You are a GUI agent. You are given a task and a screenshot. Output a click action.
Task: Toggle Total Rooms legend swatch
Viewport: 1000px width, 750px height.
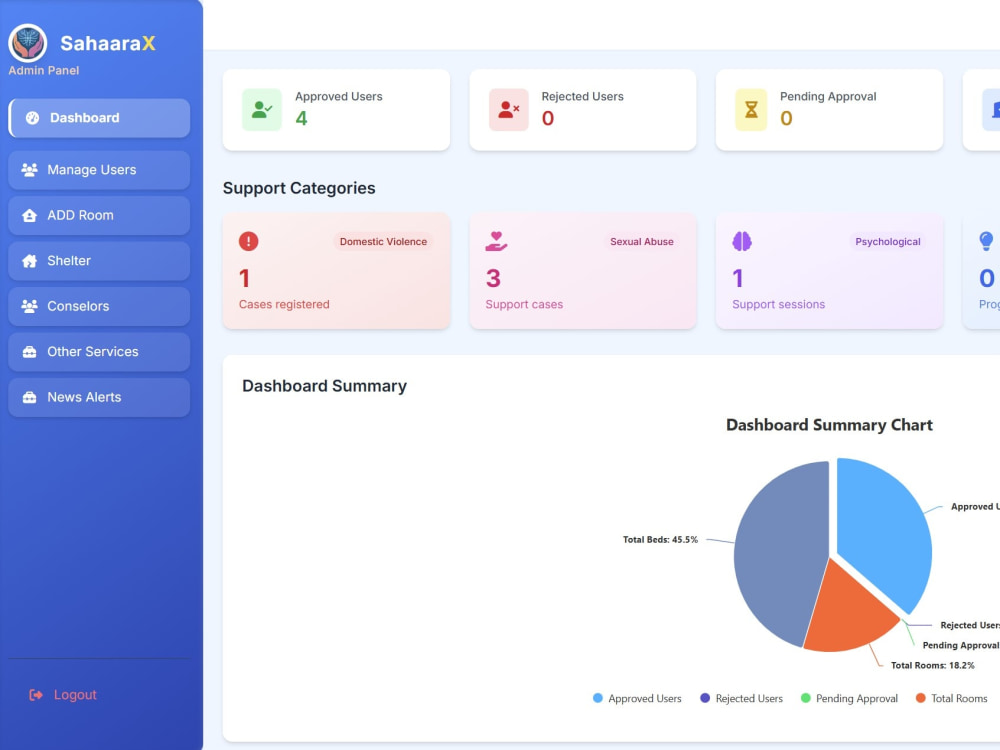[x=920, y=698]
